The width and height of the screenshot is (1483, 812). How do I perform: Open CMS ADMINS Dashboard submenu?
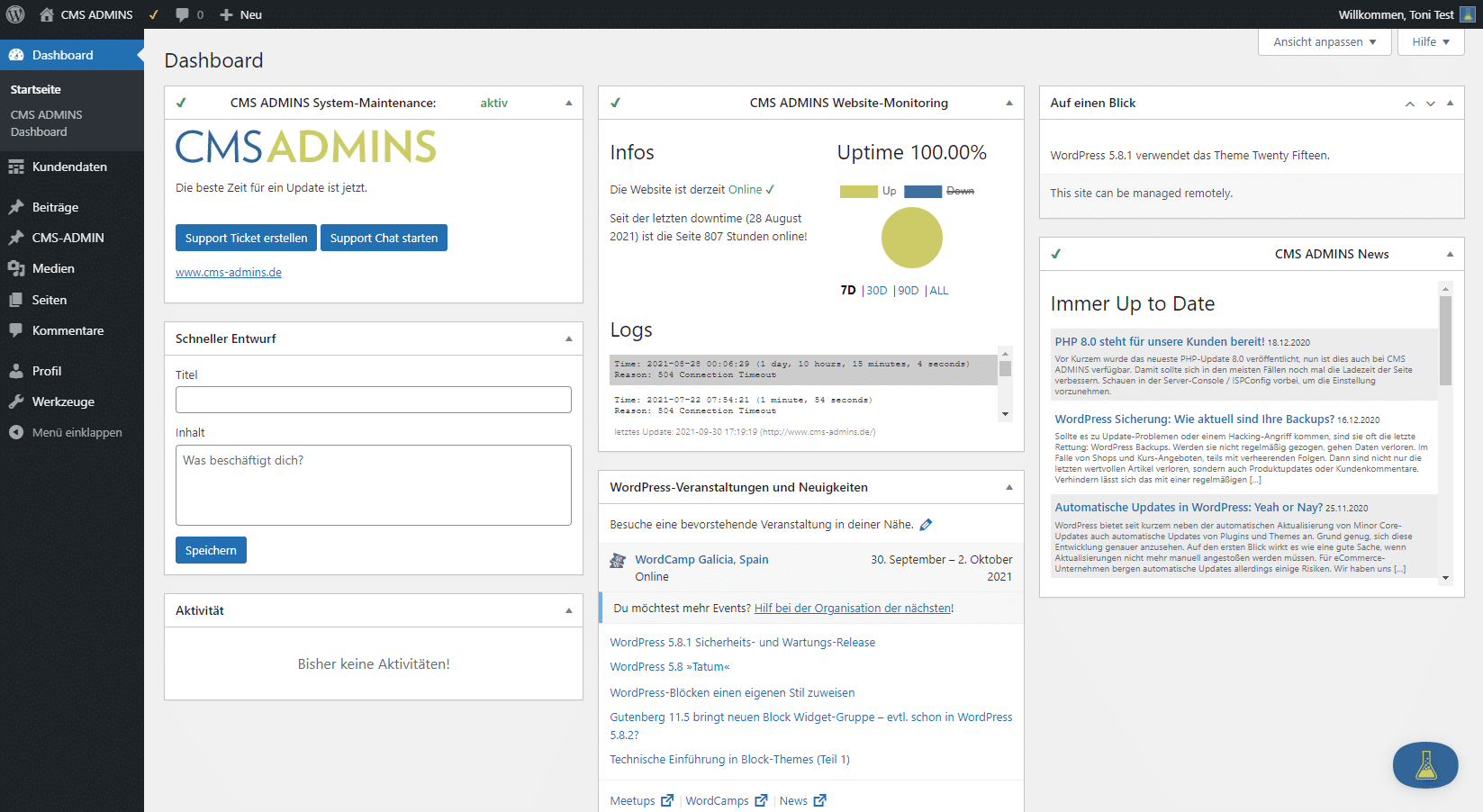(x=46, y=123)
